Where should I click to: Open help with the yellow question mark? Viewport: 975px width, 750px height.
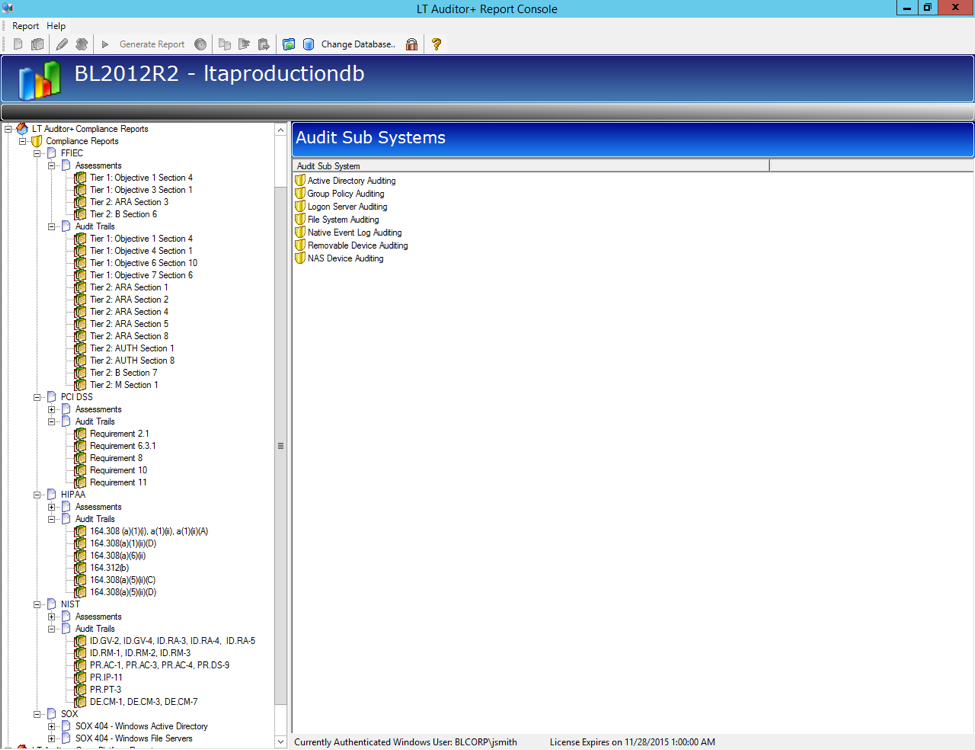point(437,44)
